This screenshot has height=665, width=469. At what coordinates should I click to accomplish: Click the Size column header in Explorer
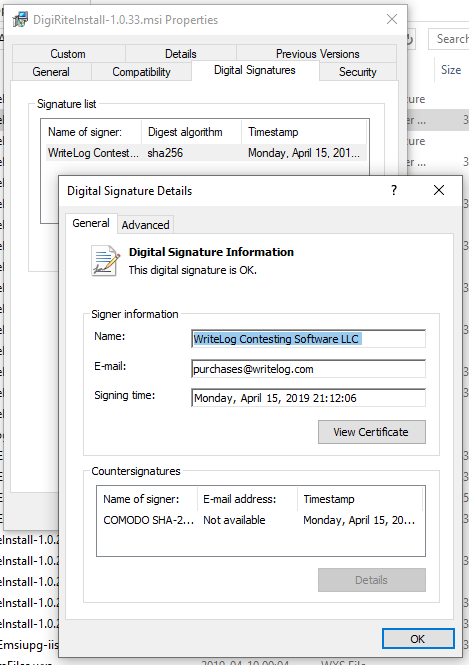[x=451, y=70]
